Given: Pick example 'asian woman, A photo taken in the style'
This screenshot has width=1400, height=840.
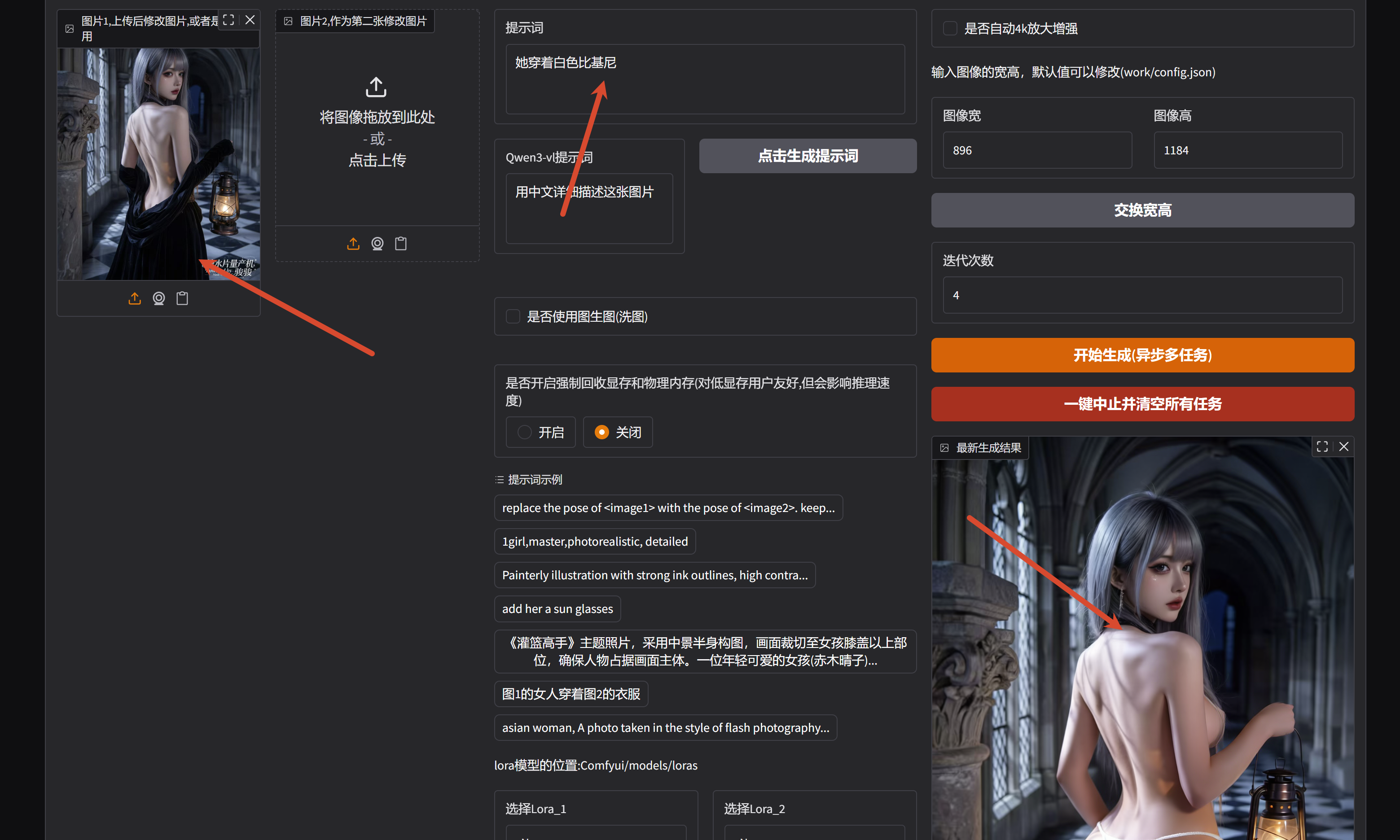Looking at the screenshot, I should [x=666, y=728].
